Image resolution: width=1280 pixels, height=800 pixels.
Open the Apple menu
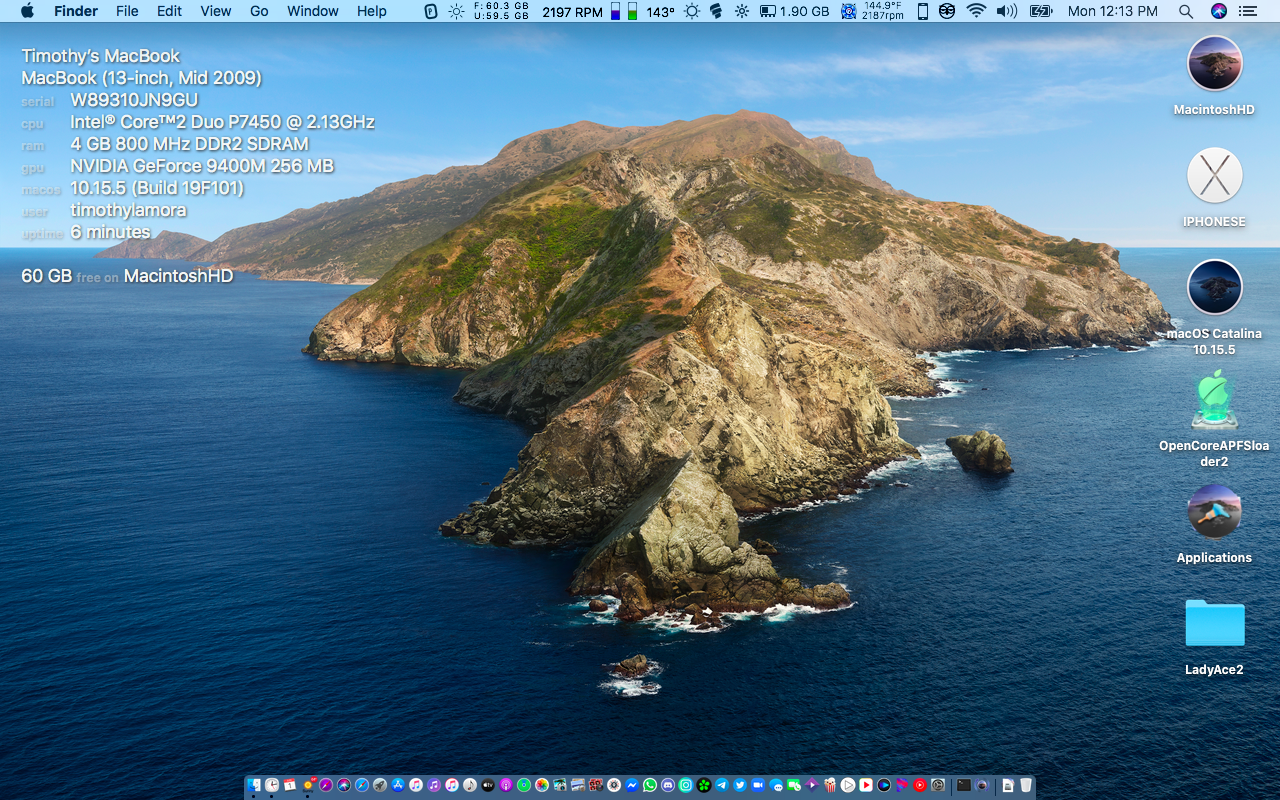(27, 11)
